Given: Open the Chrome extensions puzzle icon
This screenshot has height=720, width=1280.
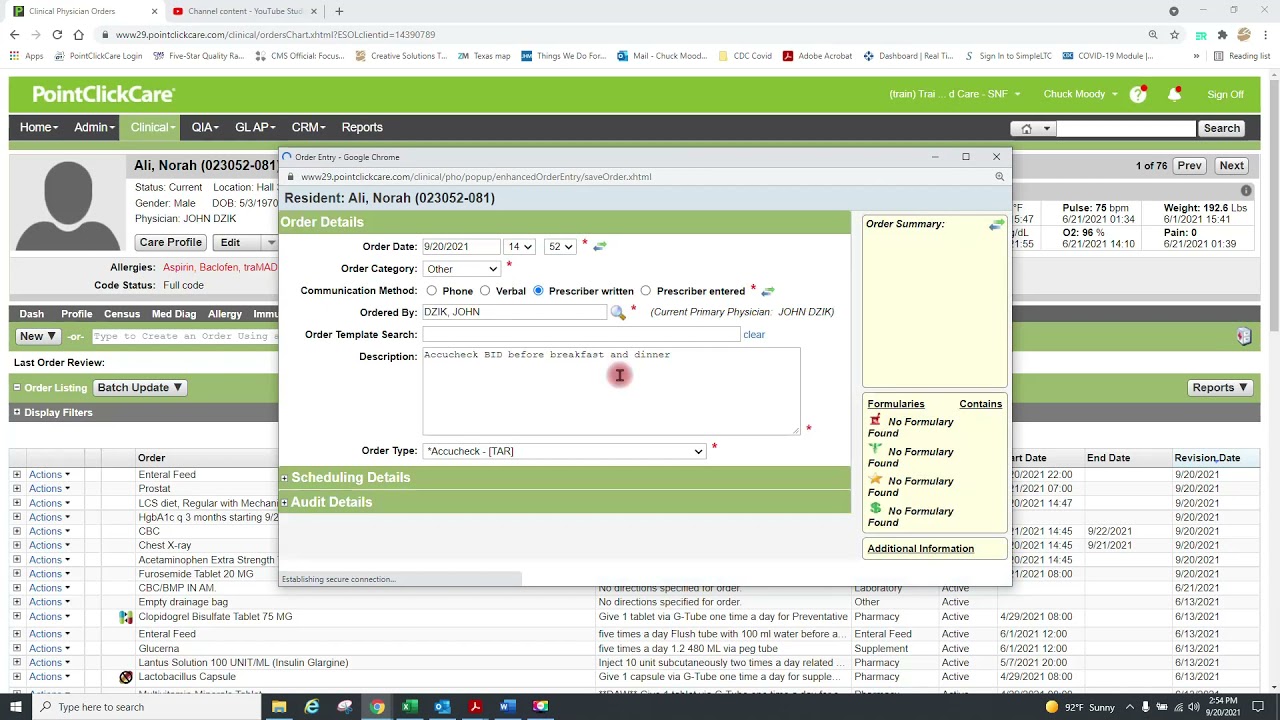Looking at the screenshot, I should pyautogui.click(x=1222, y=35).
